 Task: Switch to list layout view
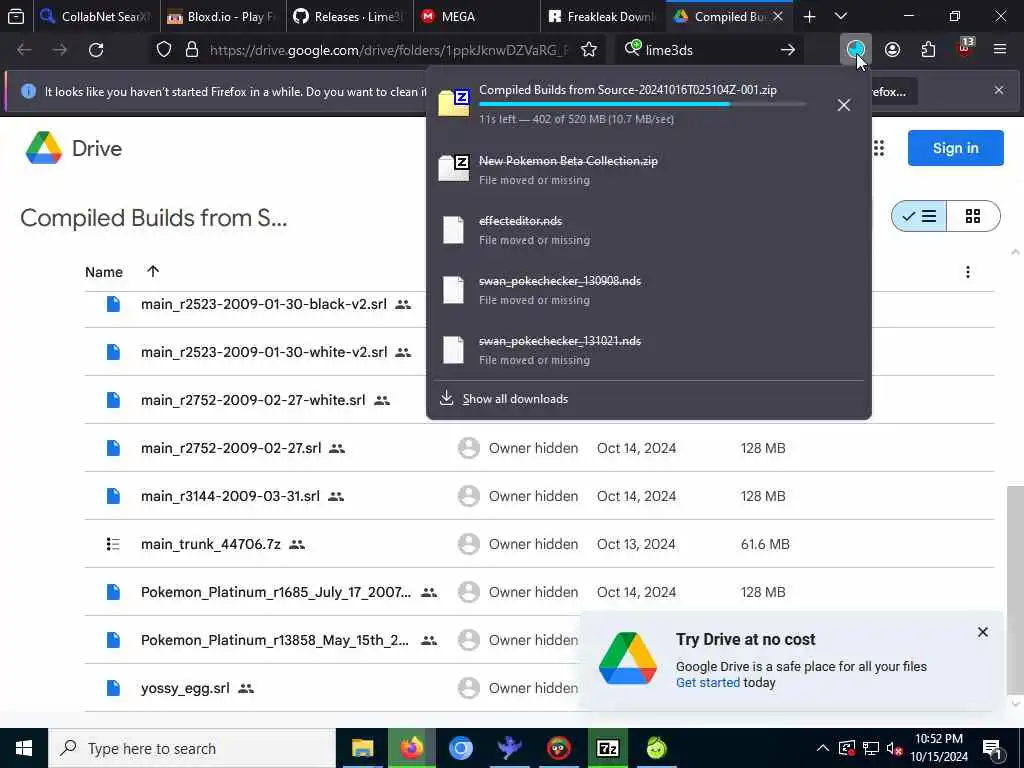coord(919,216)
